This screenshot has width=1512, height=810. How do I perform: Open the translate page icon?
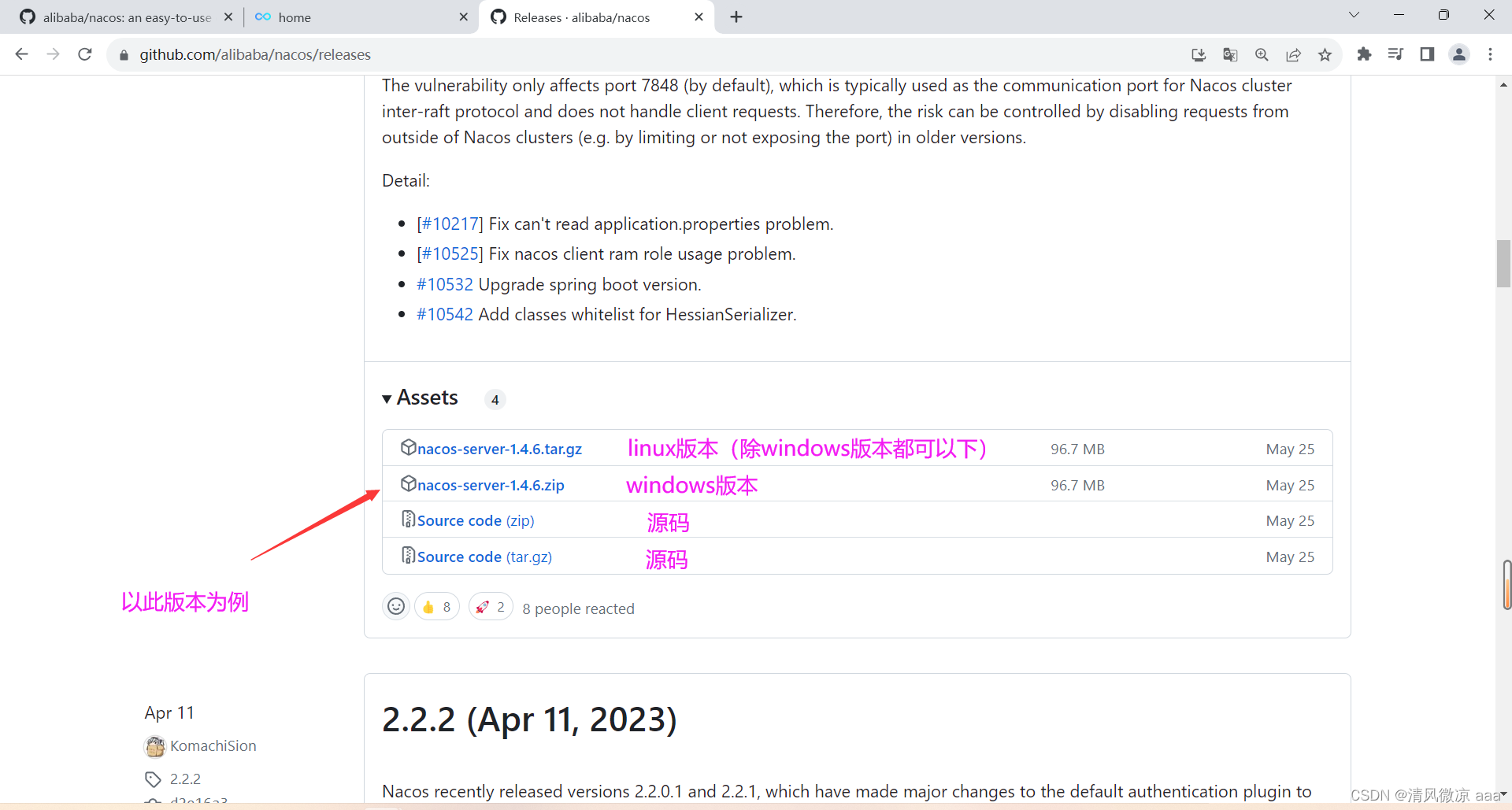(x=1230, y=54)
